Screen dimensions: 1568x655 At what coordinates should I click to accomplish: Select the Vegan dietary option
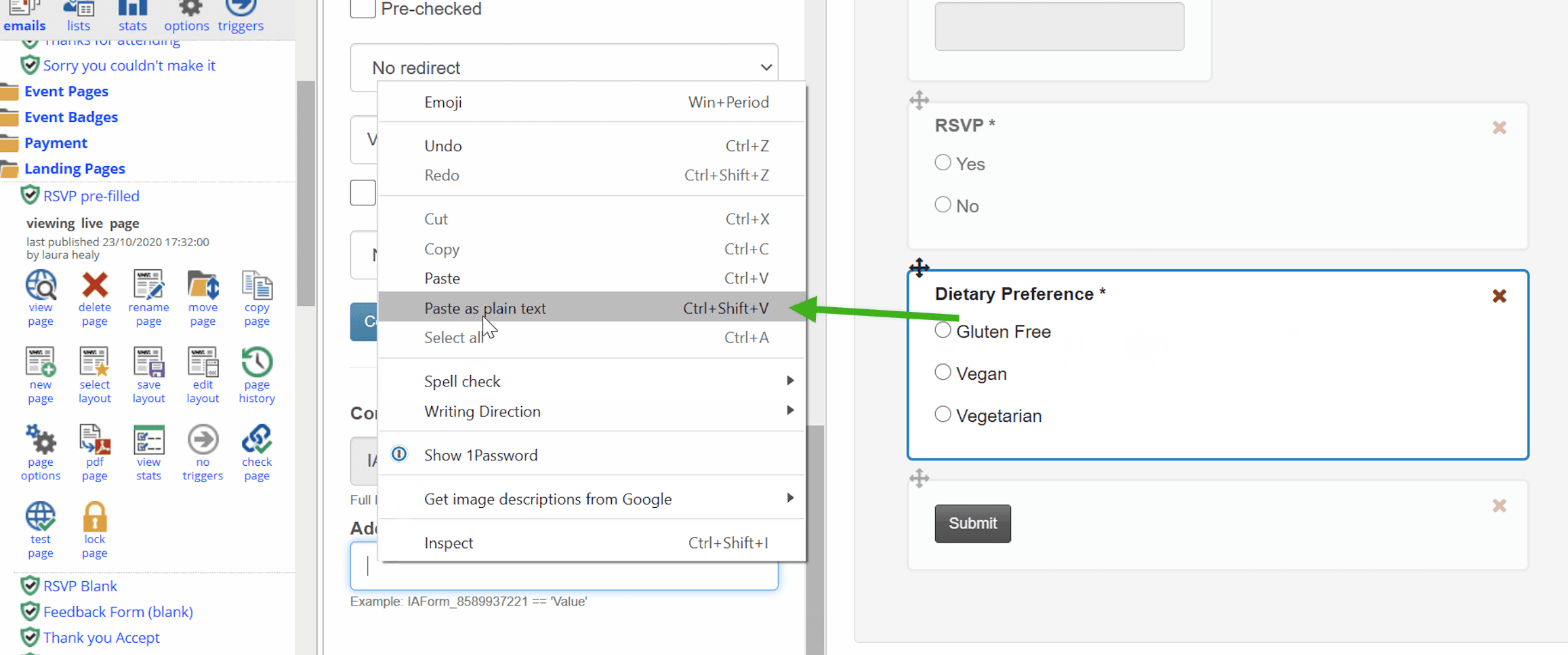tap(943, 372)
